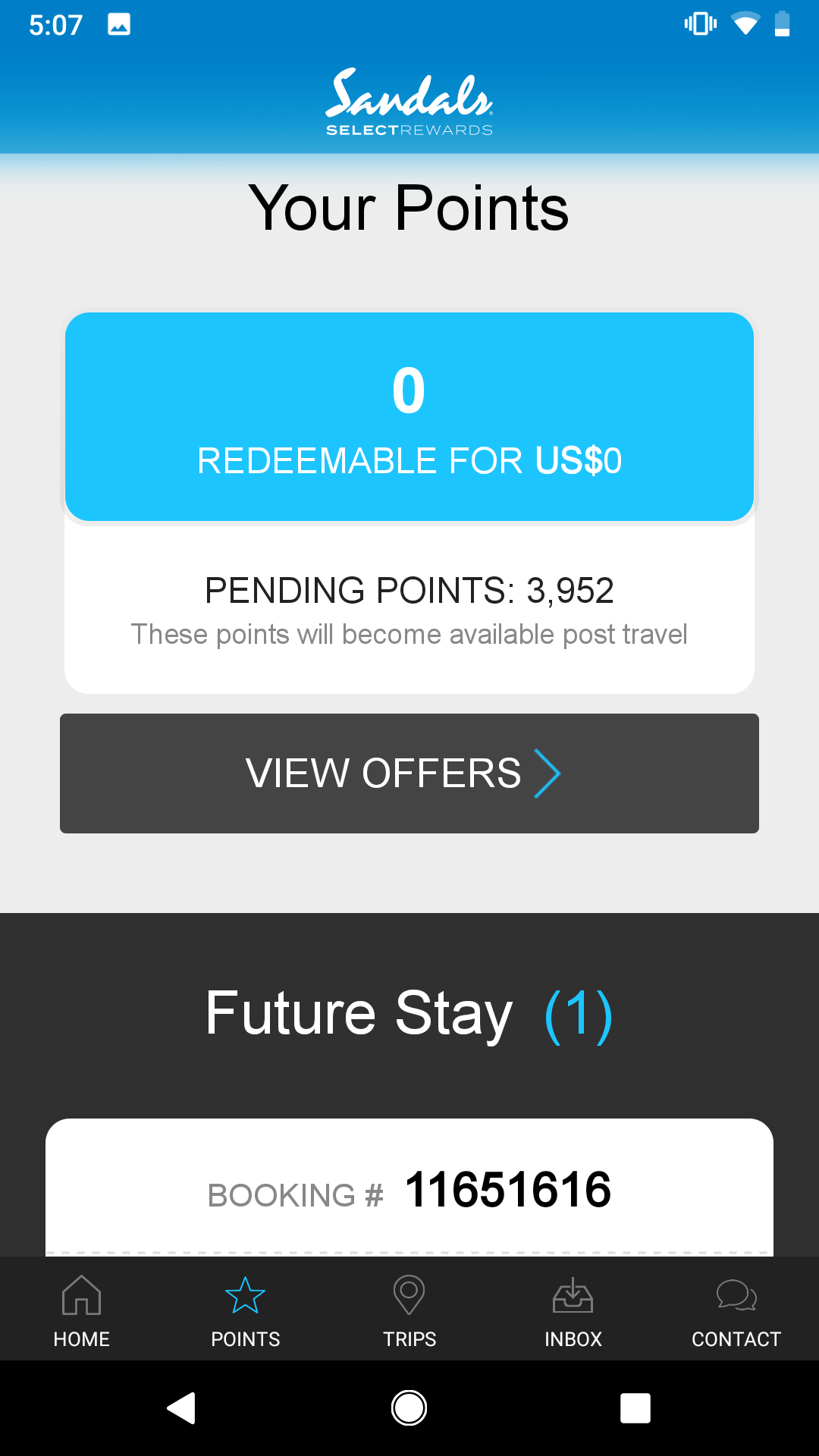Open booking number 11651616 card
This screenshot has width=819, height=1456.
409,1189
